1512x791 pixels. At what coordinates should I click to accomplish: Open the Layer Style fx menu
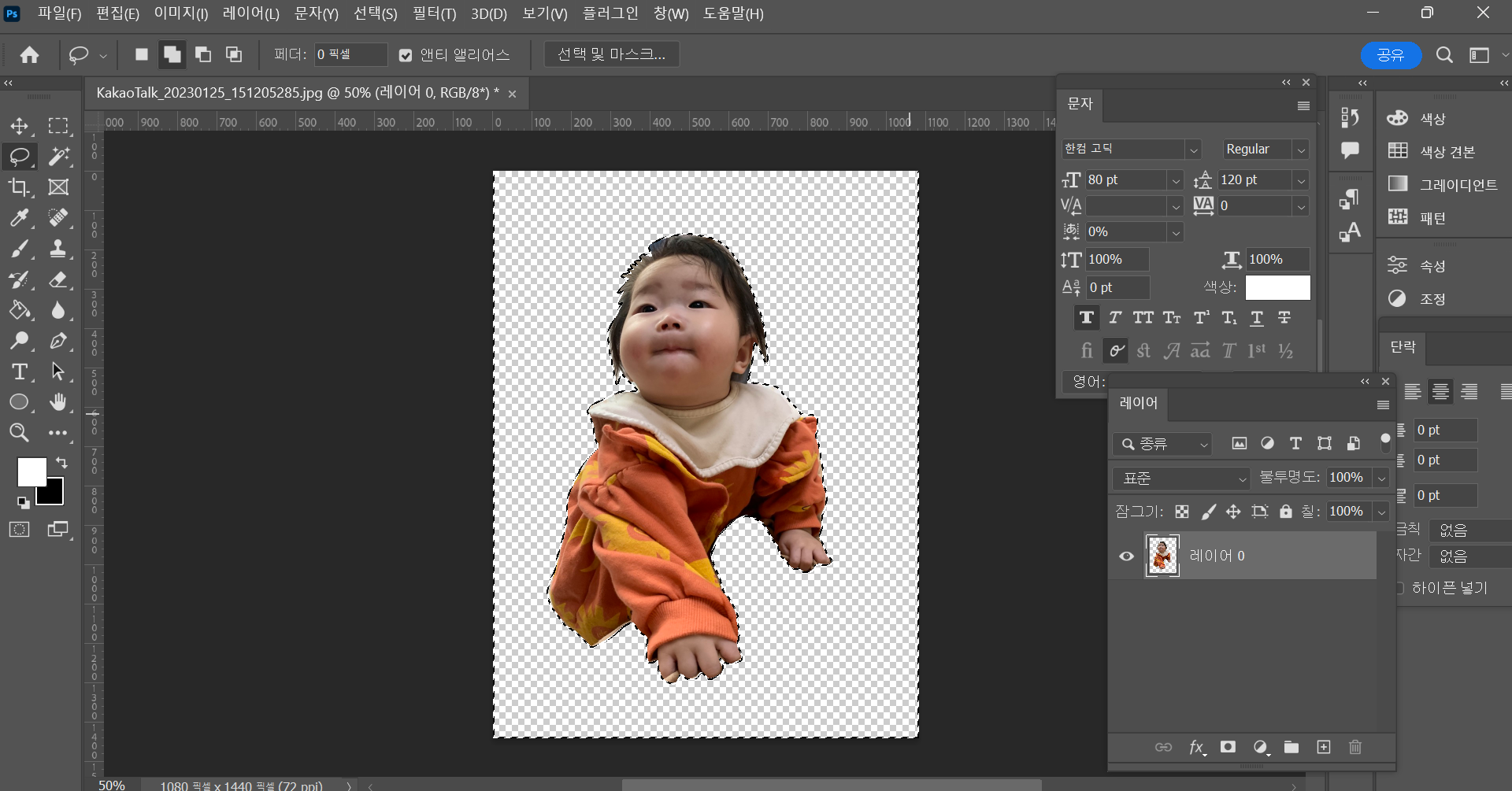pos(1197,747)
